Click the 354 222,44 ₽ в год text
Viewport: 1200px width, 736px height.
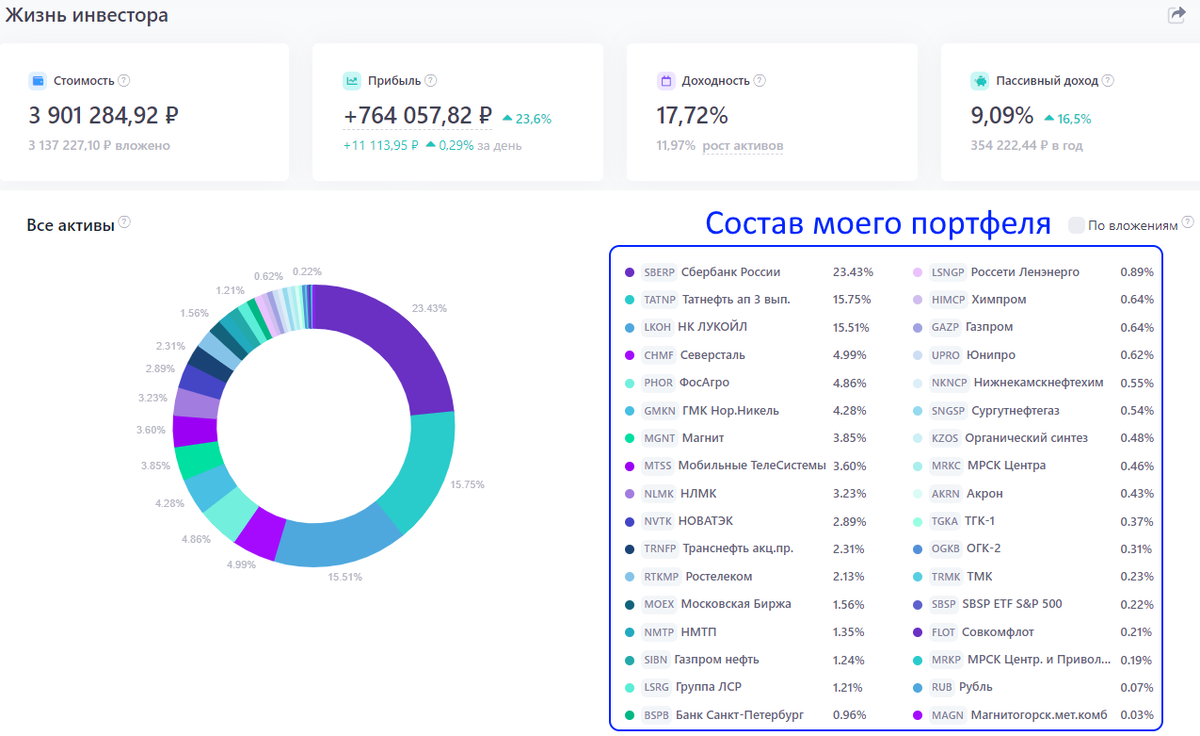1026,146
